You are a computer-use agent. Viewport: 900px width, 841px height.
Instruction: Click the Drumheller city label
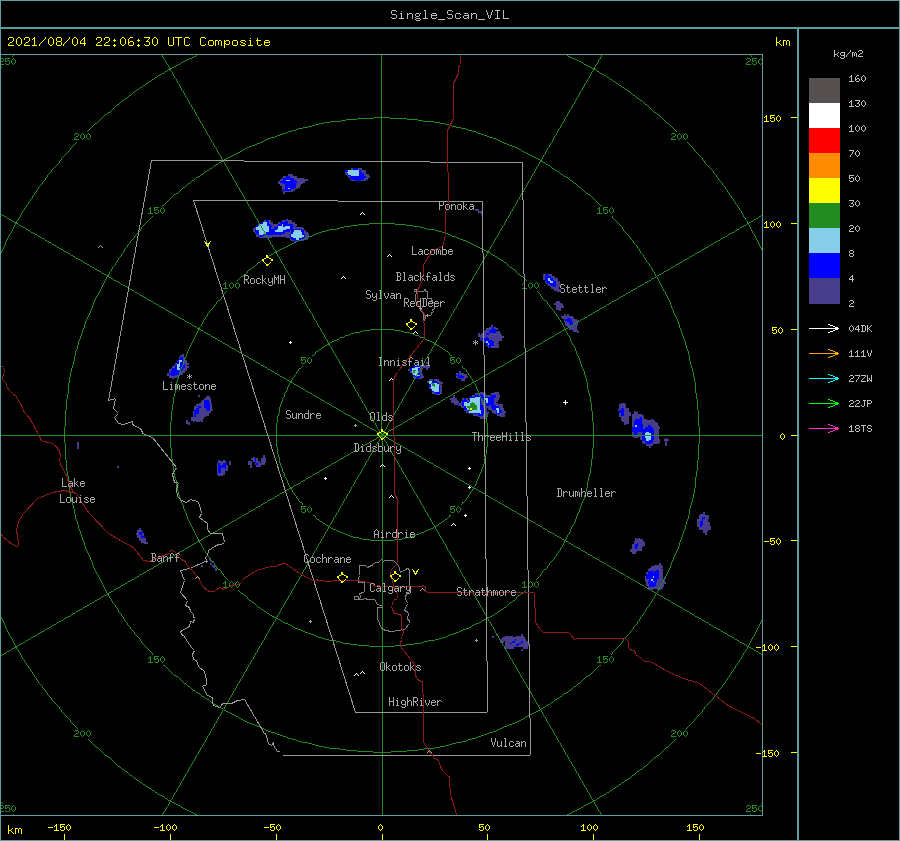586,493
